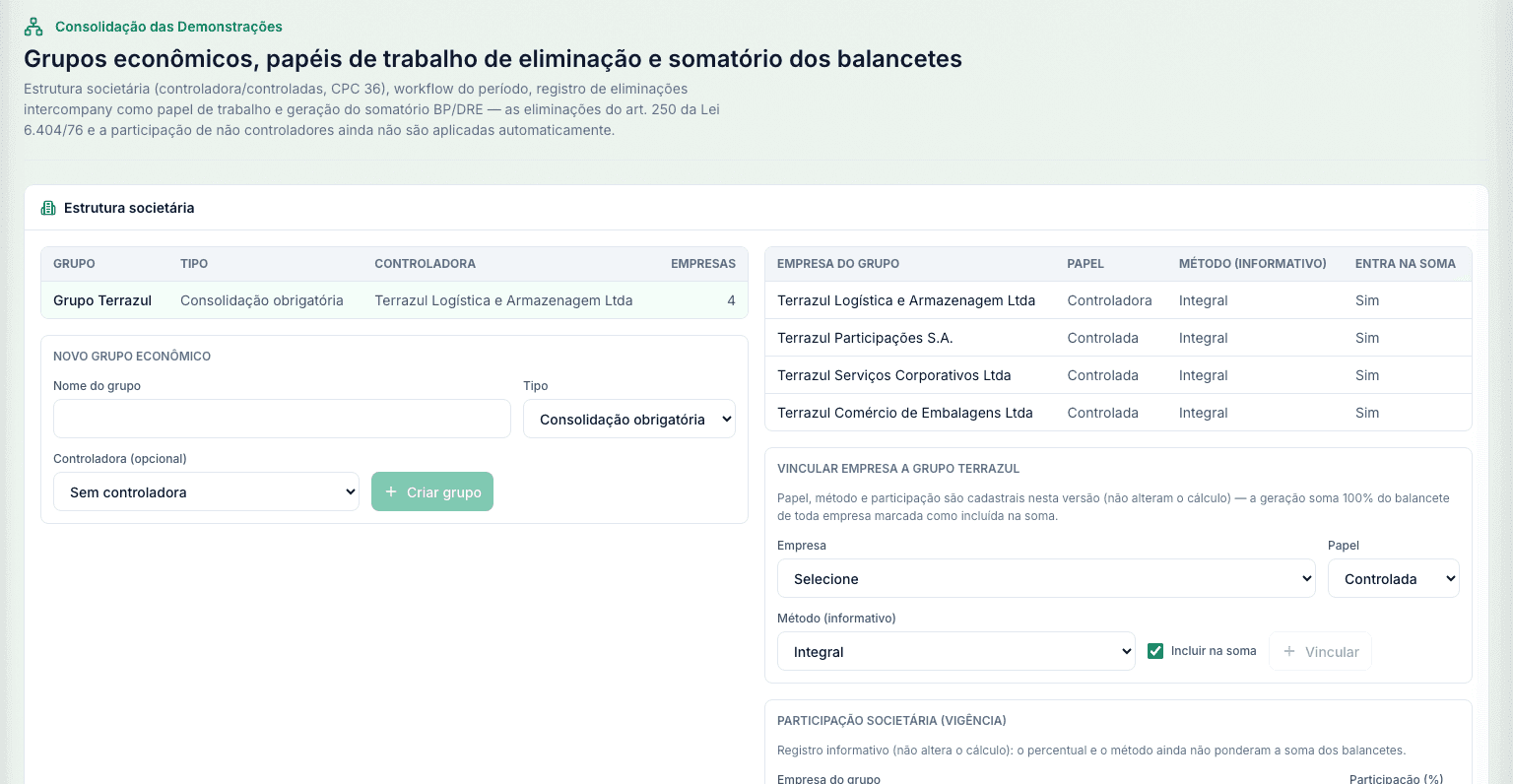Select the Grupo Terrazul row

click(394, 300)
